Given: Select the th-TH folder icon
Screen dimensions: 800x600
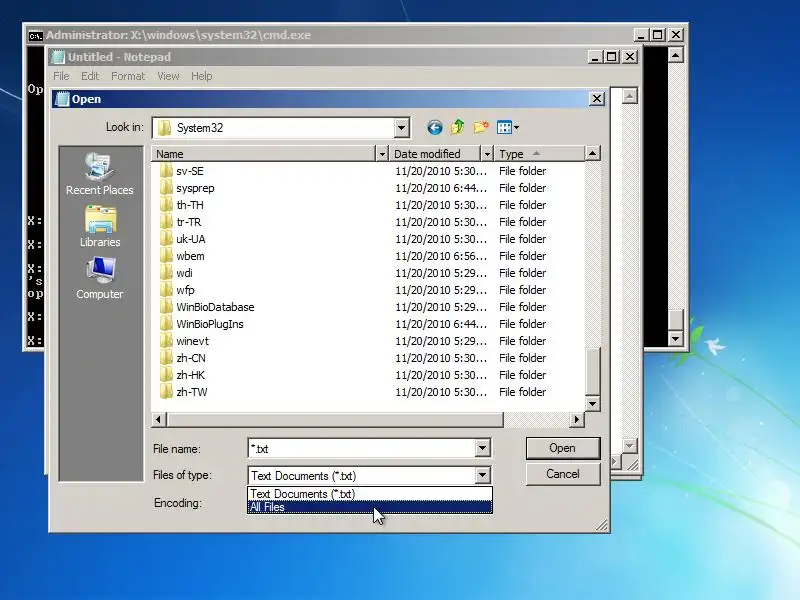Looking at the screenshot, I should [x=166, y=205].
